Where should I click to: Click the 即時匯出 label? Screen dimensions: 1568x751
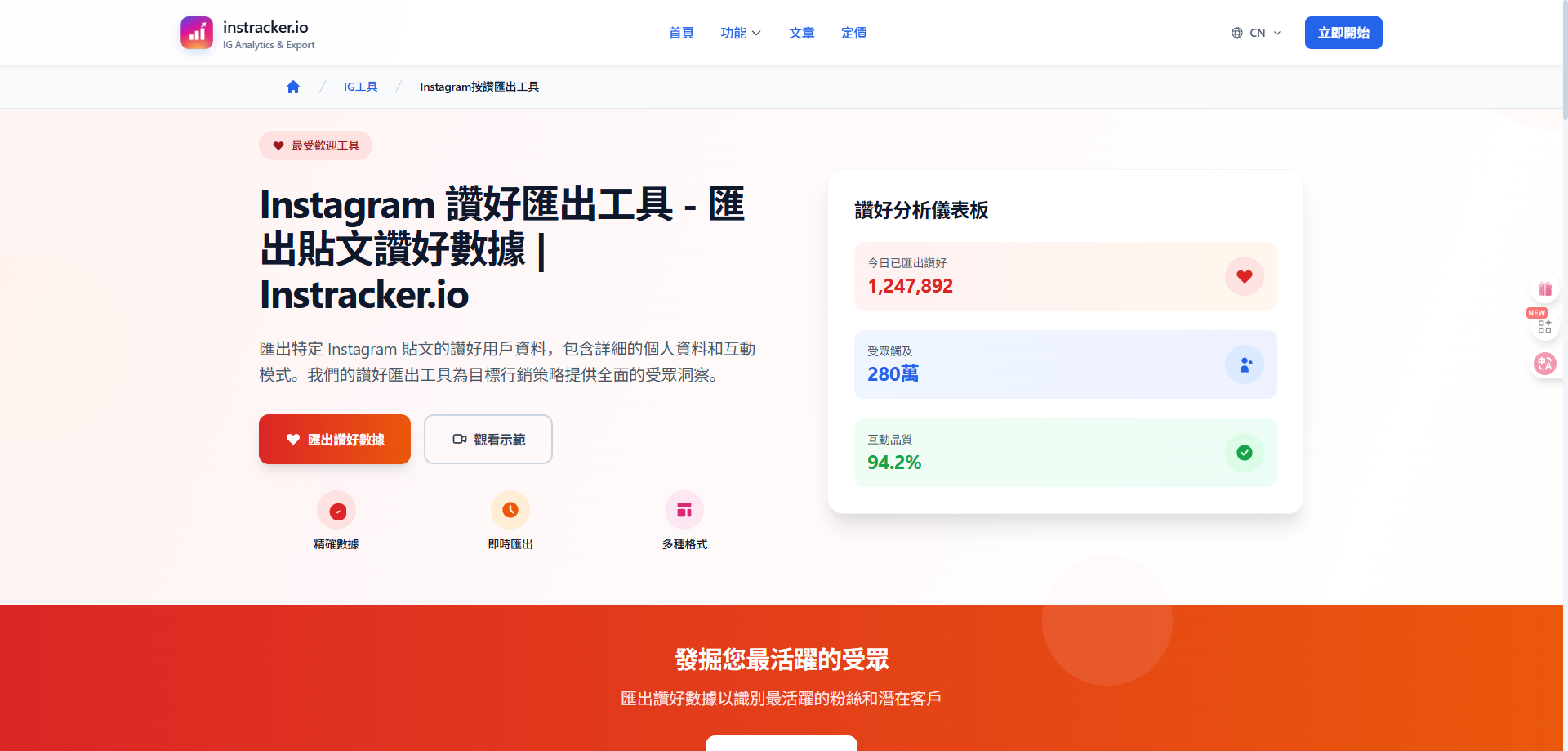coord(510,544)
